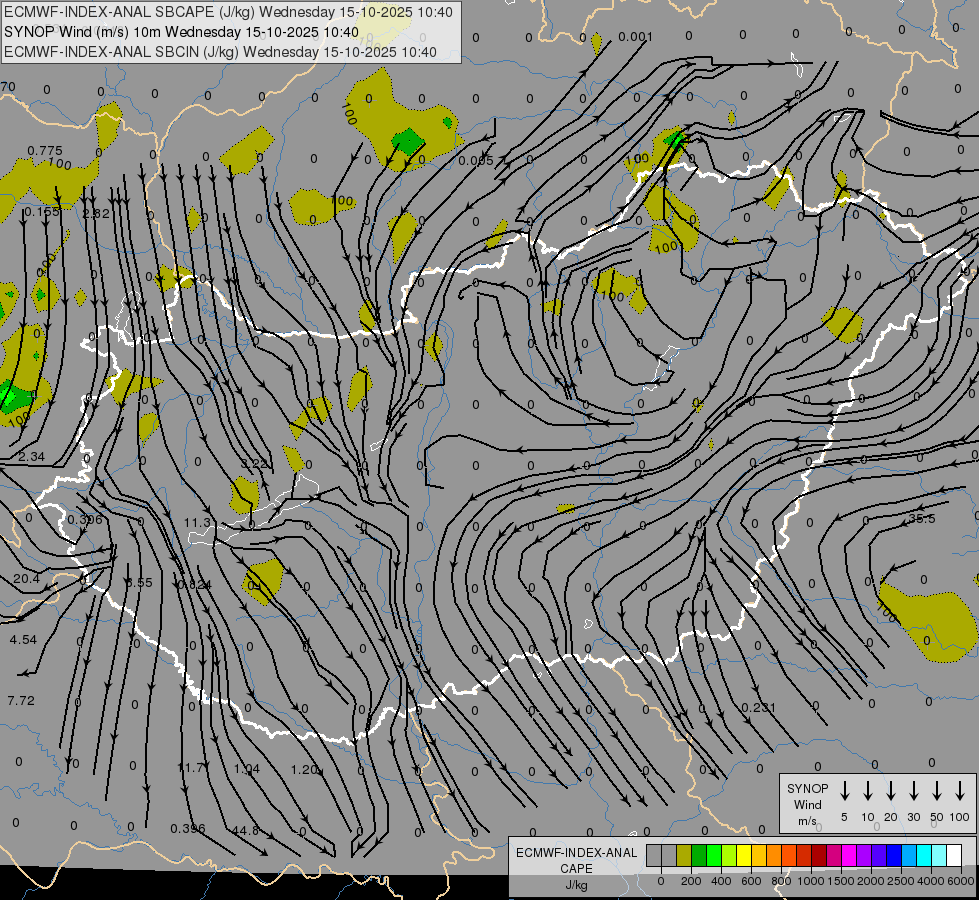Click the map value 0.231
The width and height of the screenshot is (979, 900).
coord(759,707)
